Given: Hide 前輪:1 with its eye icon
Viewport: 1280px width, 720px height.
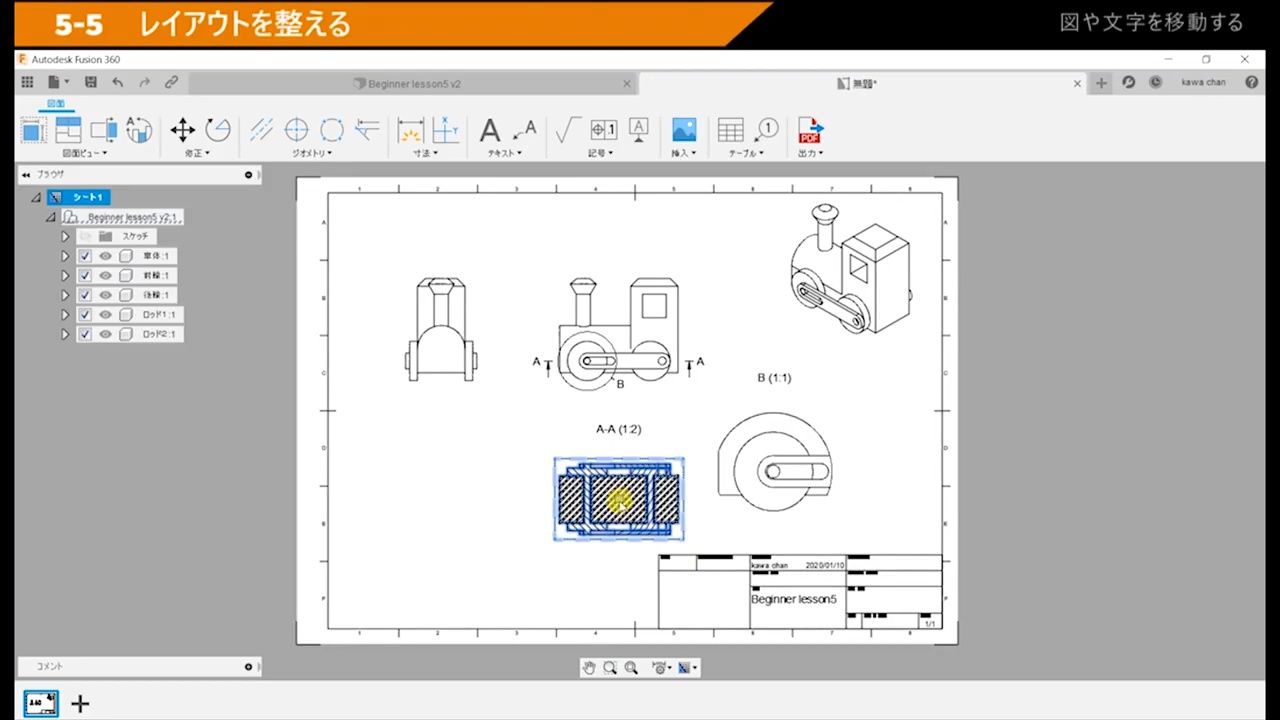Looking at the screenshot, I should point(105,275).
